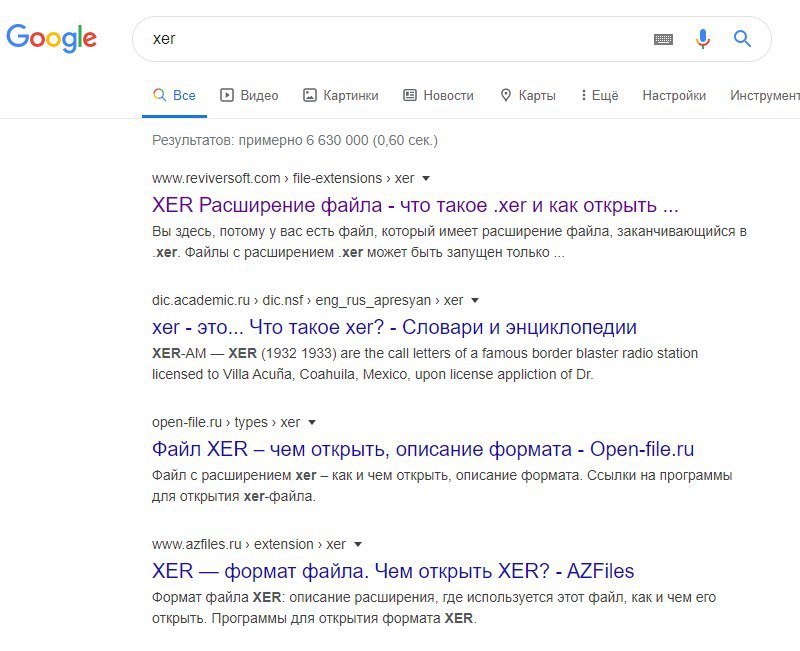Click the dic.academic.ru breadcrumb URL
Image resolution: width=800 pixels, height=651 pixels.
tap(308, 301)
